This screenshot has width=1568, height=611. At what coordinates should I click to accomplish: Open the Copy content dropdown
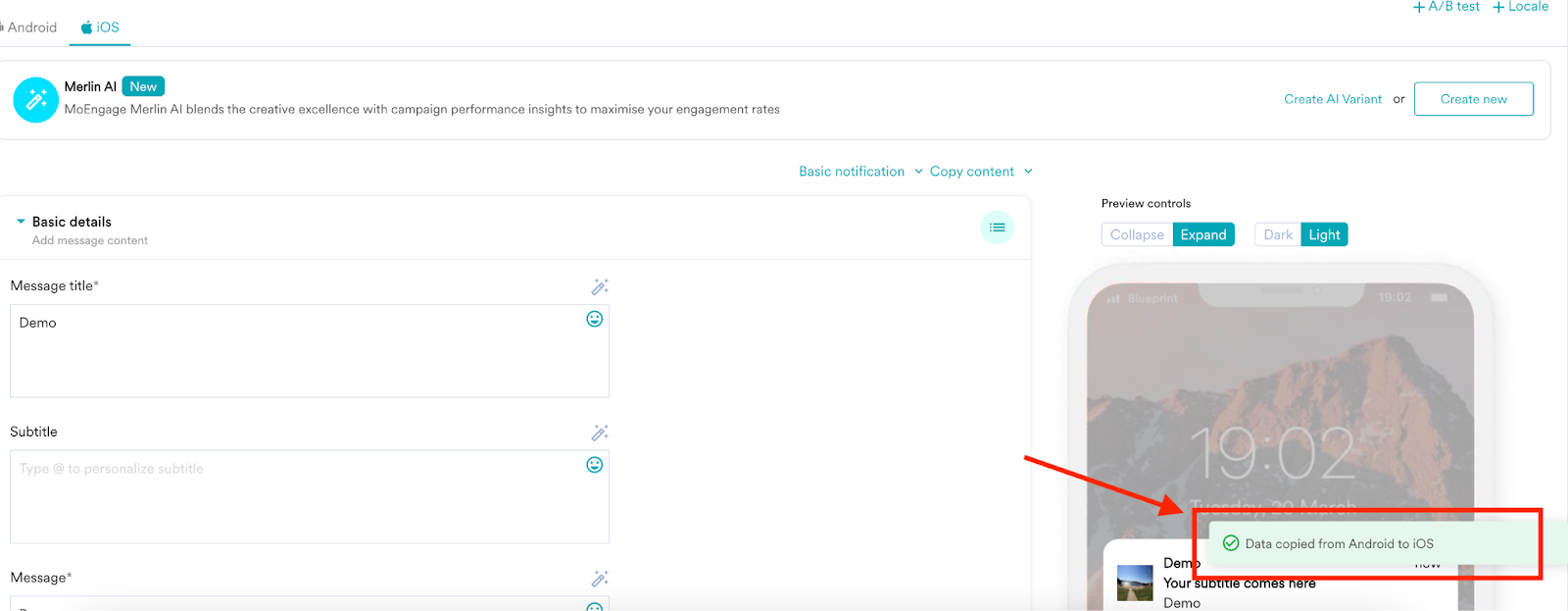(x=980, y=172)
